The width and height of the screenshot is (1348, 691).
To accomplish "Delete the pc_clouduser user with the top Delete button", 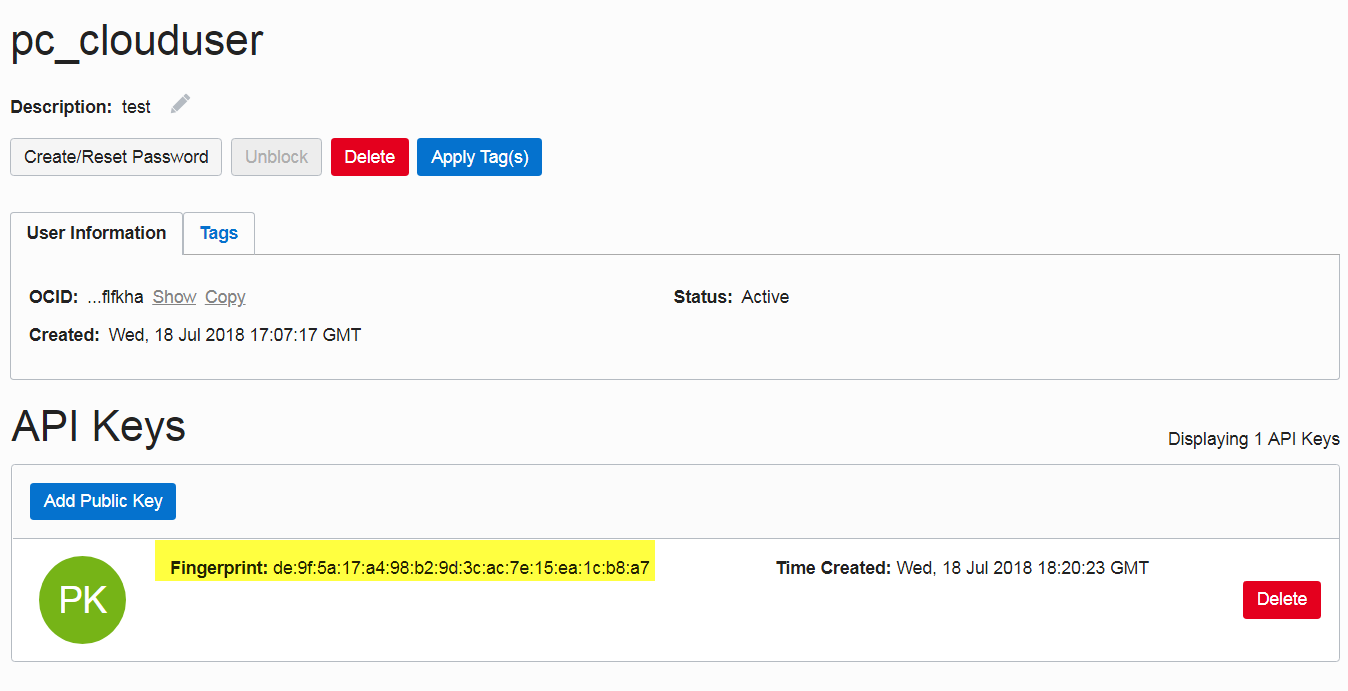I will tap(369, 157).
